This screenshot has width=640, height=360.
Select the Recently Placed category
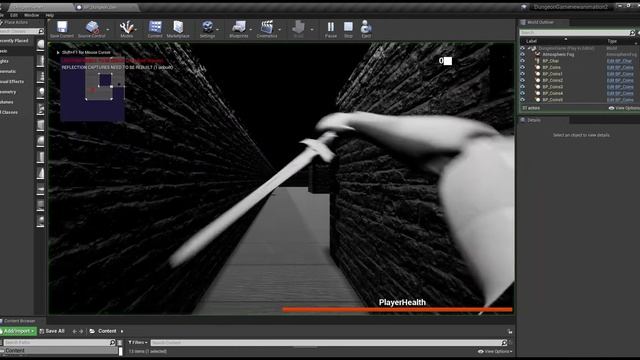[x=15, y=41]
